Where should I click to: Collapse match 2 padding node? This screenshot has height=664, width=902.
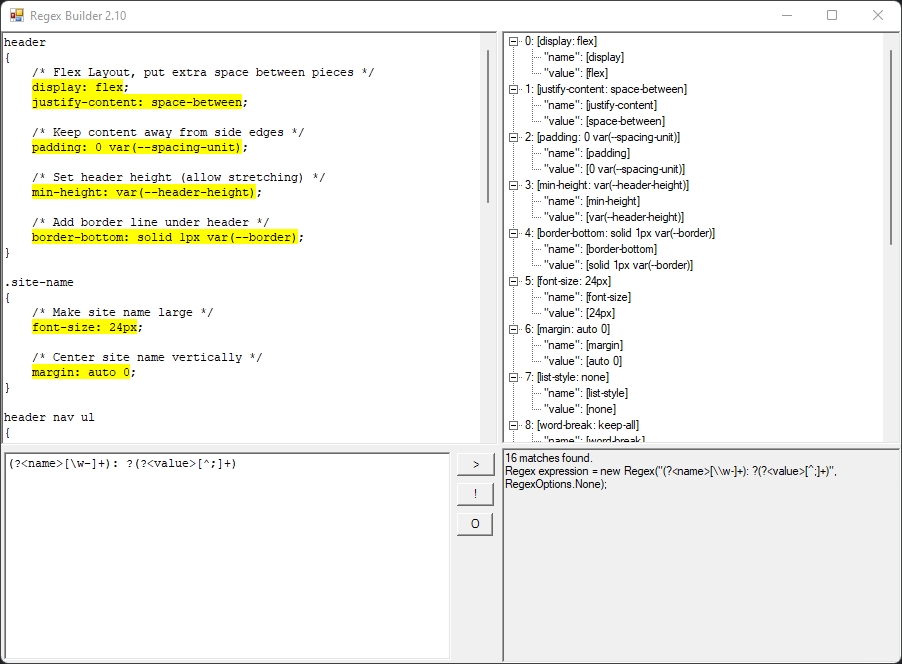click(x=514, y=137)
